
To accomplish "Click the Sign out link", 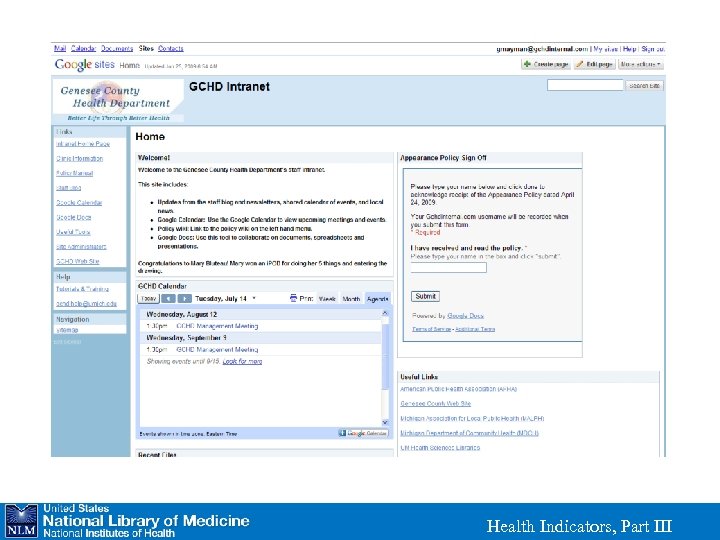I will (652, 49).
